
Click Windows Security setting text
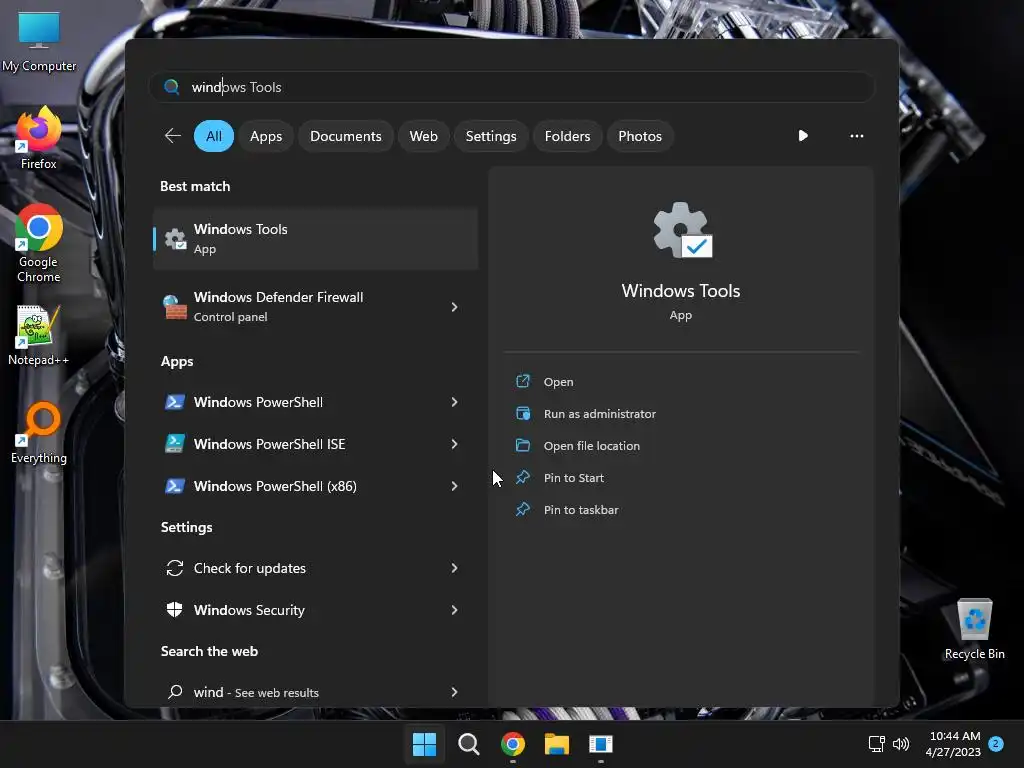pos(249,610)
